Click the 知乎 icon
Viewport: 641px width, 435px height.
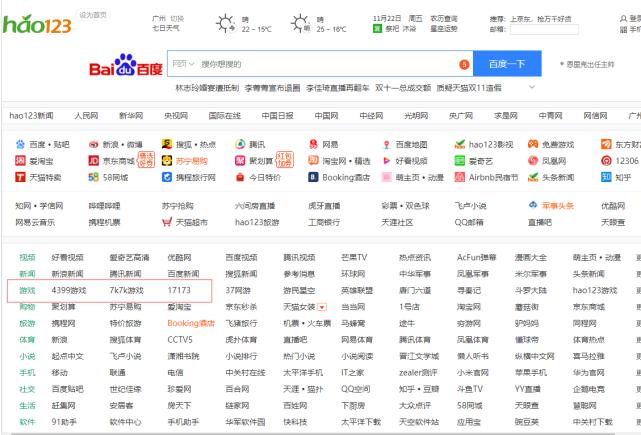pyautogui.click(x=606, y=177)
